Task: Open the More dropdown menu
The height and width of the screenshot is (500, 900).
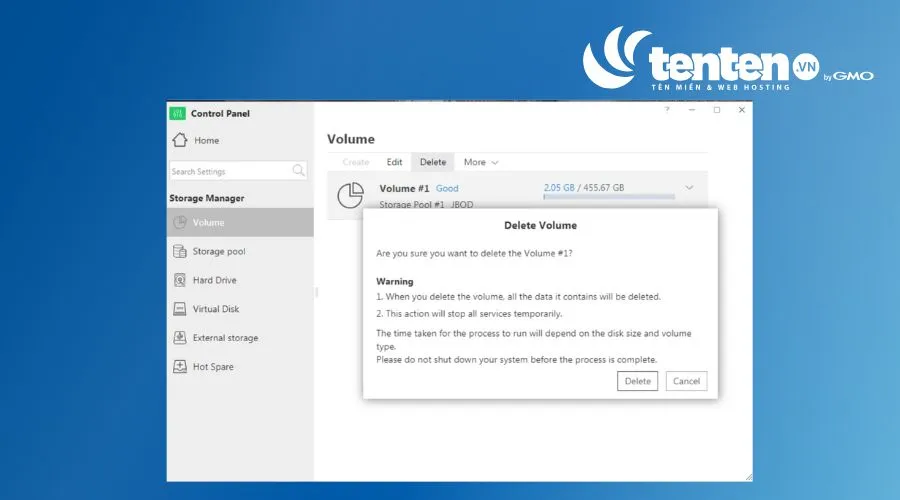Action: pos(481,162)
